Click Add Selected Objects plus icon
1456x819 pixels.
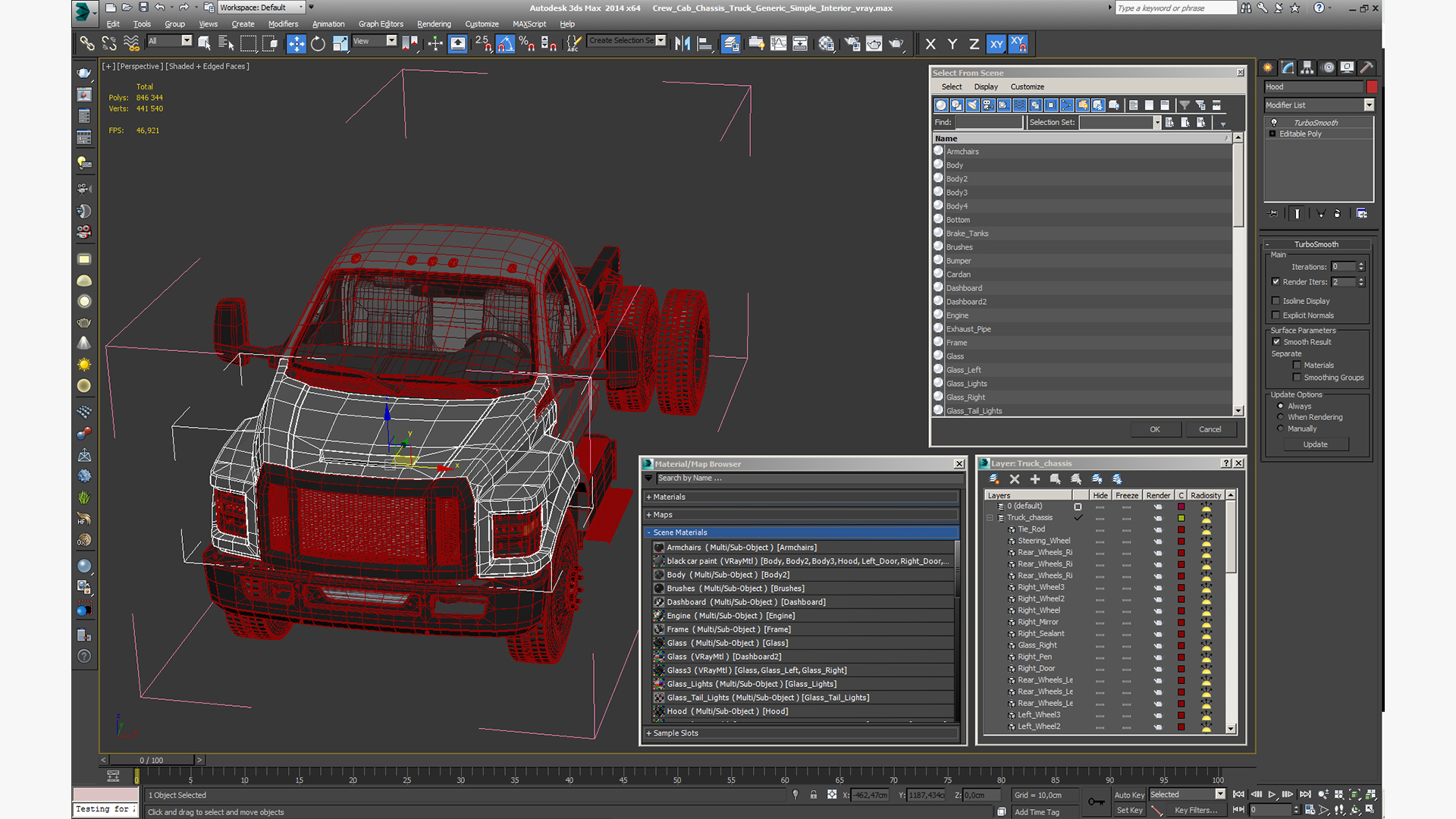click(1035, 479)
